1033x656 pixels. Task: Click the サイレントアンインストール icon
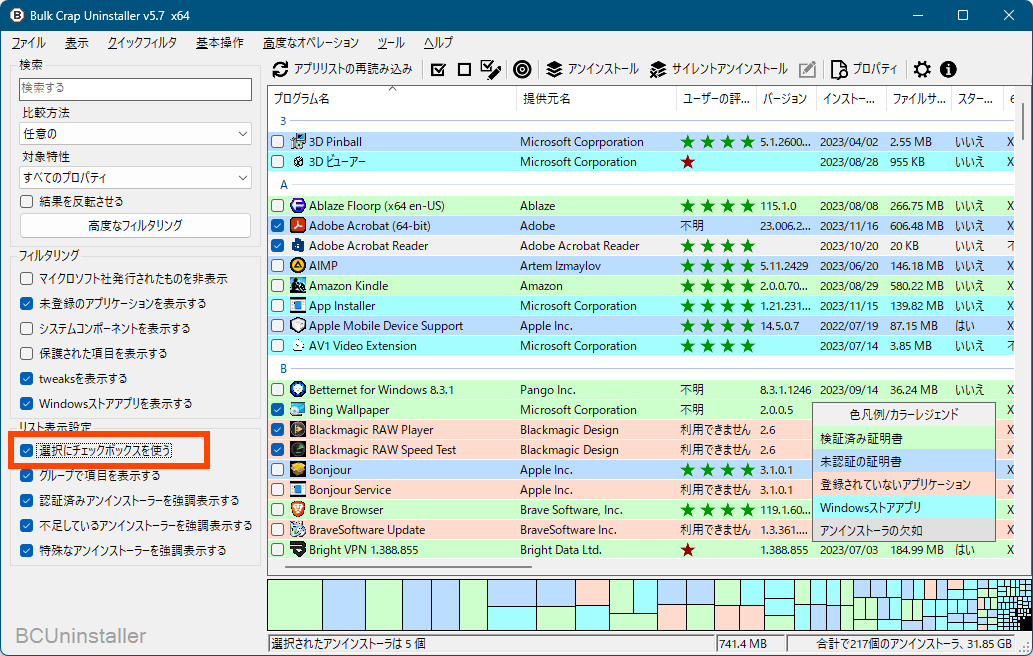pyautogui.click(x=657, y=69)
